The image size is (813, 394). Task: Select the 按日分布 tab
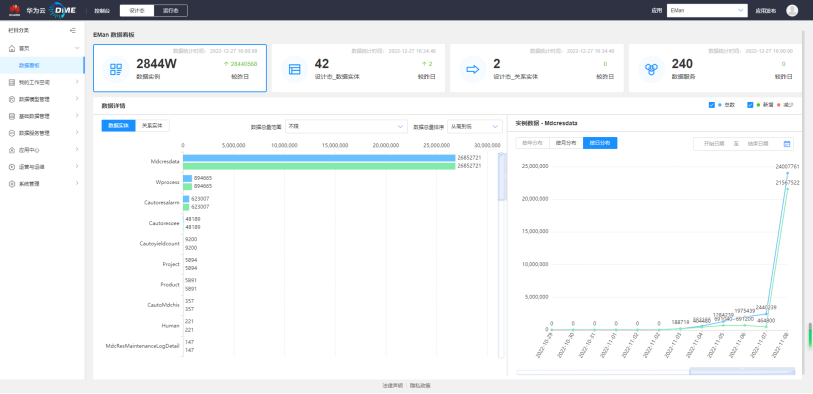(600, 143)
